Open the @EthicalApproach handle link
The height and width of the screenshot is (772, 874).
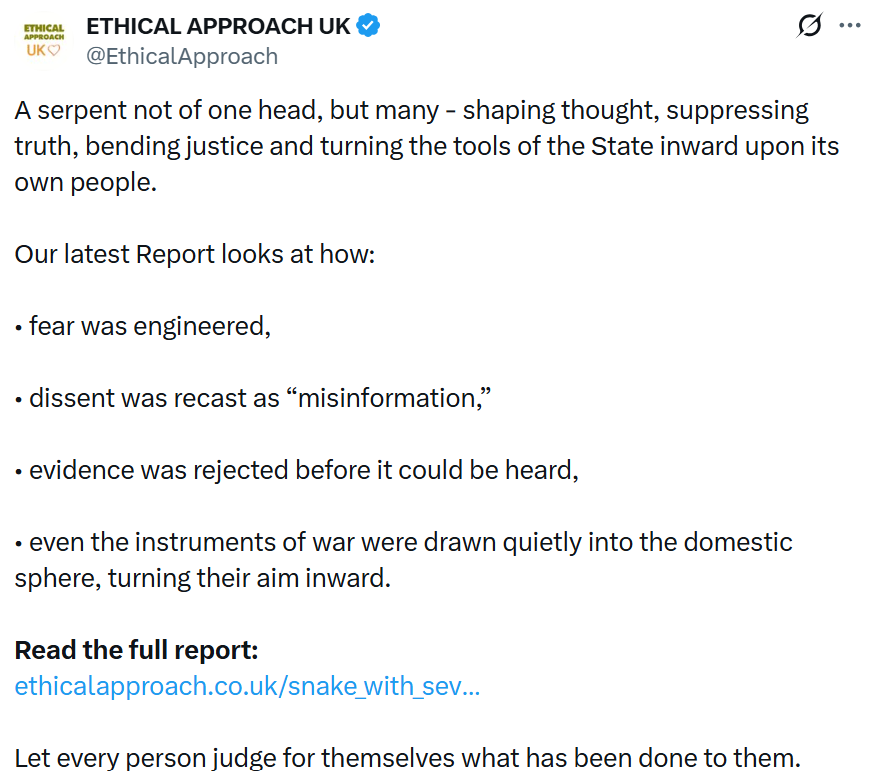point(182,56)
